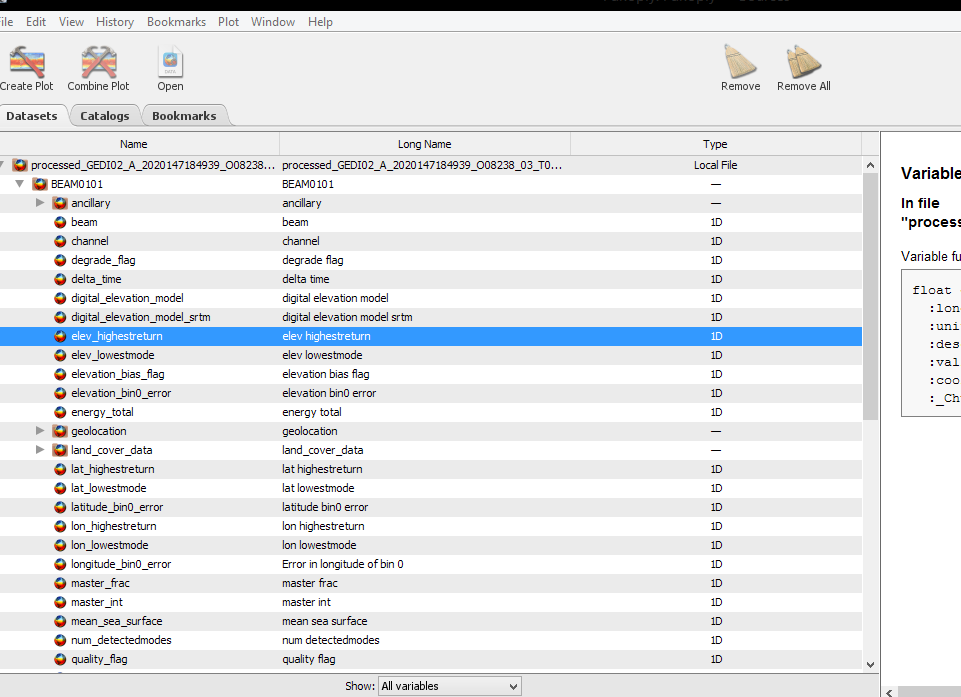
Task: Click the variable icon beside delta_time
Action: [x=60, y=279]
